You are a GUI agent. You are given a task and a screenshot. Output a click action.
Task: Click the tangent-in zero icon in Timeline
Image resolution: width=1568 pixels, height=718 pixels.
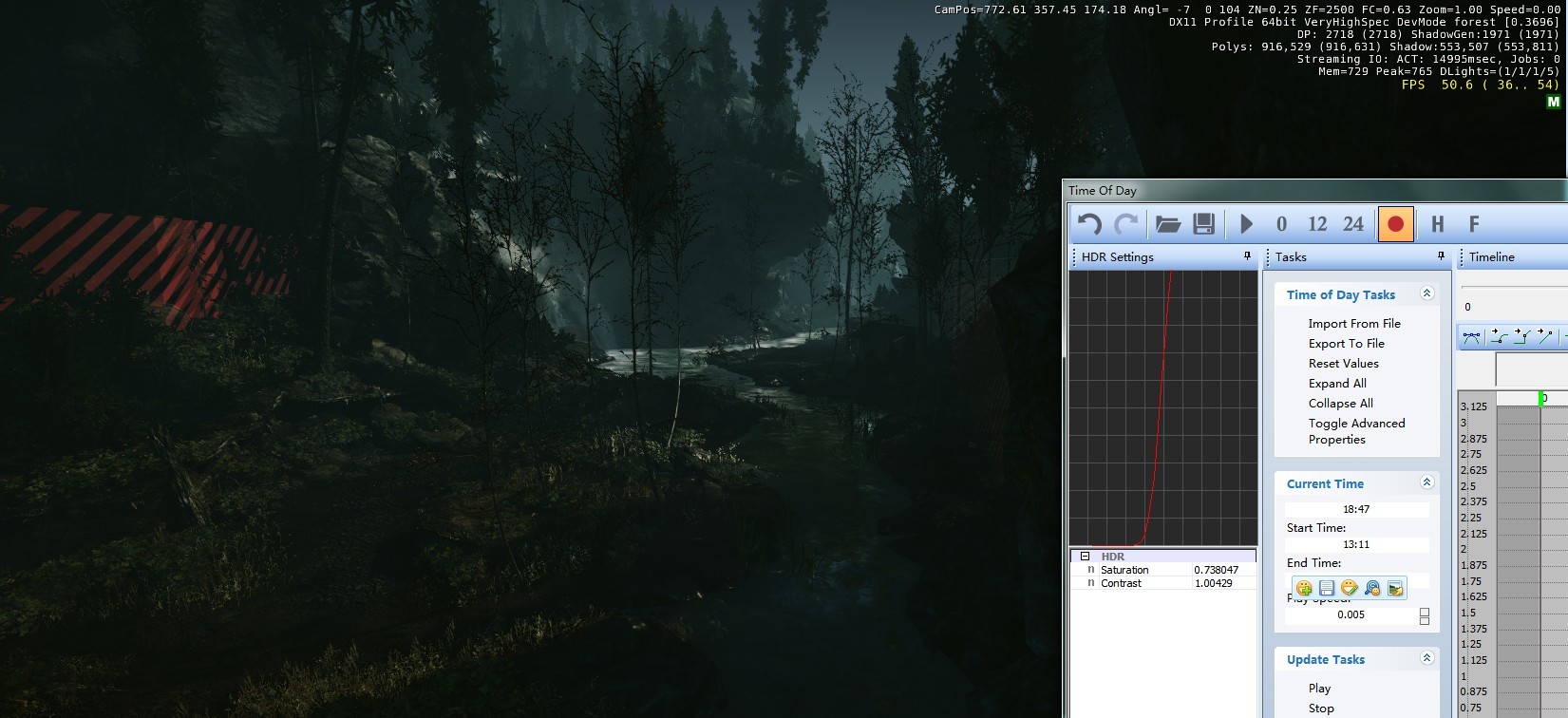1499,336
